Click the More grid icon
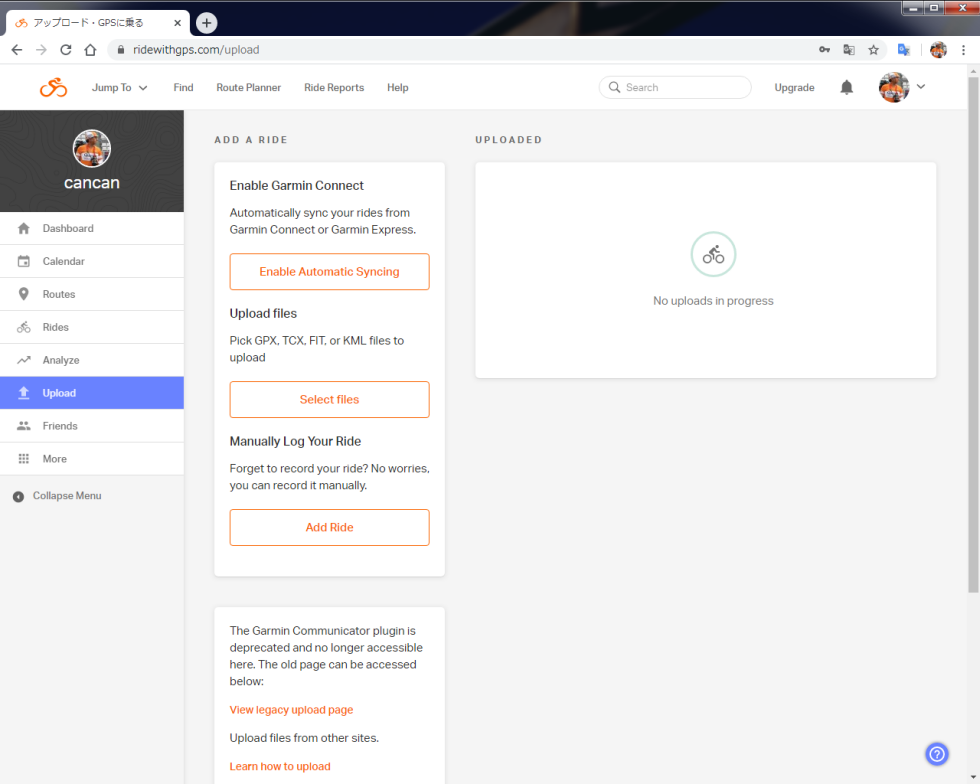This screenshot has width=980, height=784. pos(24,459)
